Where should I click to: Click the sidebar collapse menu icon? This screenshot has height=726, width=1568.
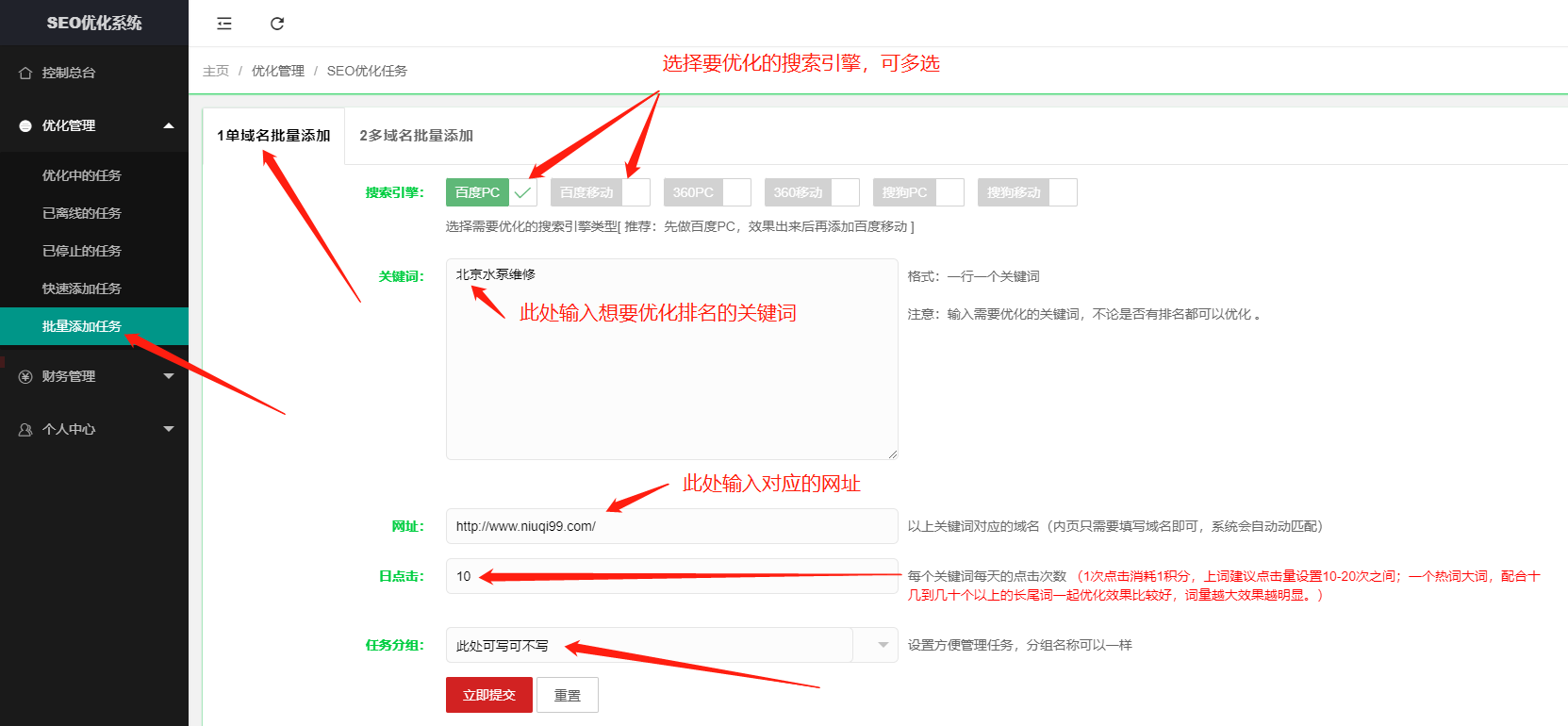(224, 24)
